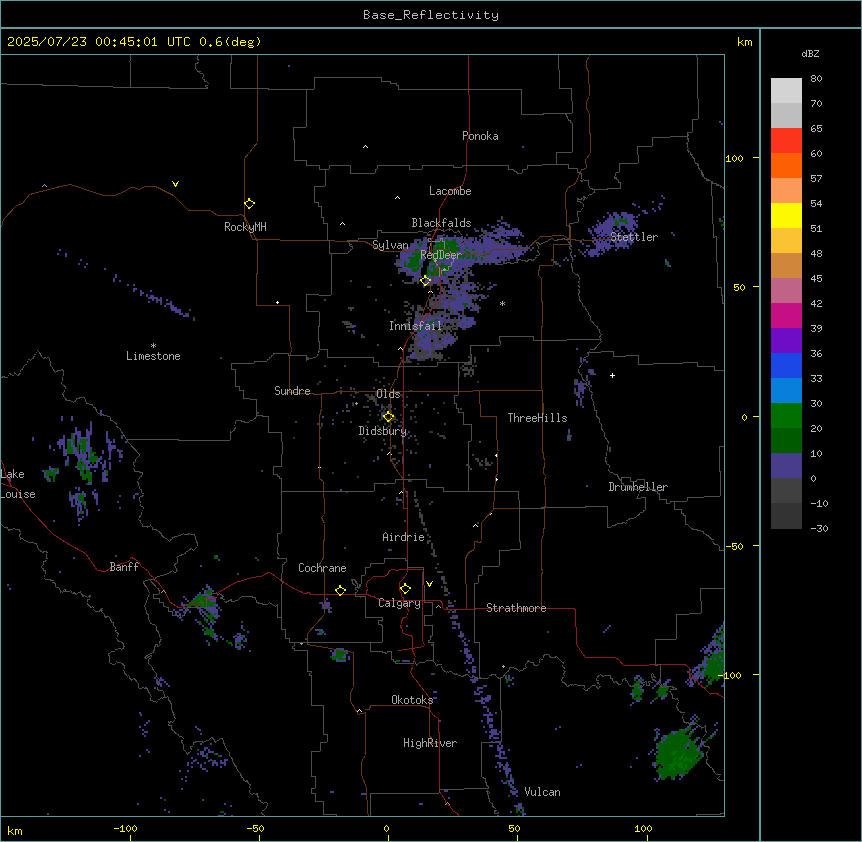The width and height of the screenshot is (862, 842).
Task: Click the yellow V marker northwest of RockyMH
Action: (x=175, y=184)
